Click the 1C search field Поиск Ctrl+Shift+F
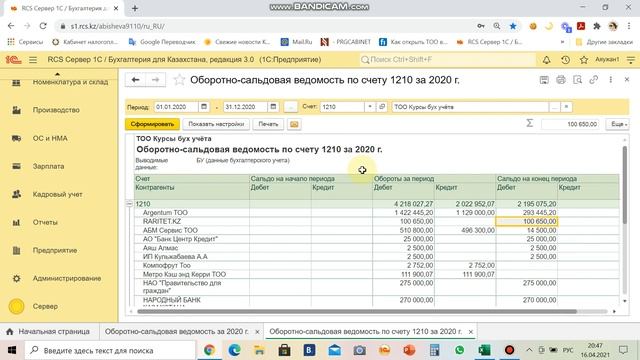 (447, 60)
